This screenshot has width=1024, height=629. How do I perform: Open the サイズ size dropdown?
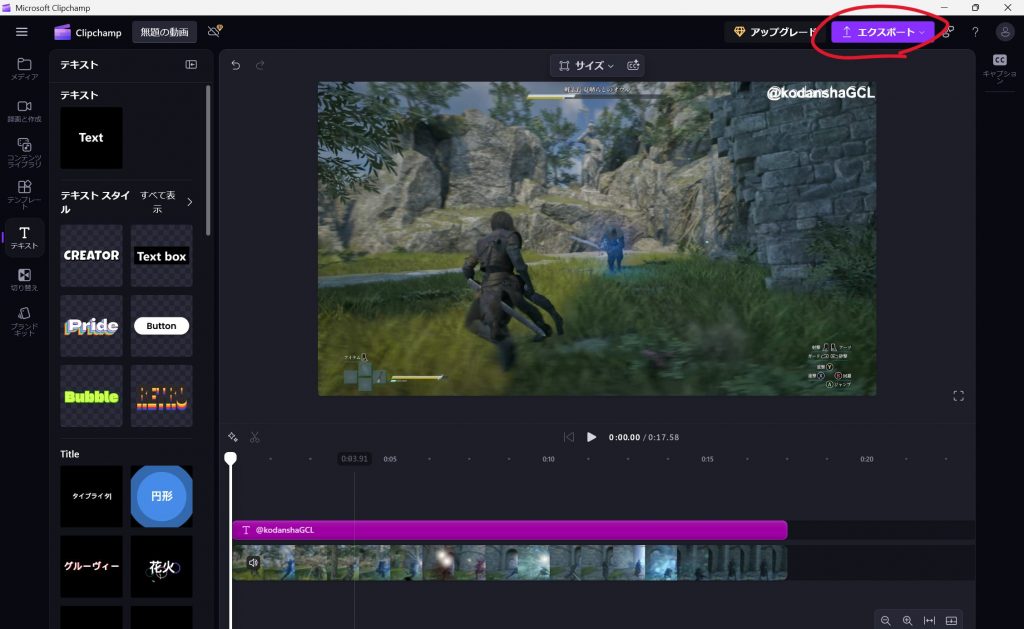586,65
